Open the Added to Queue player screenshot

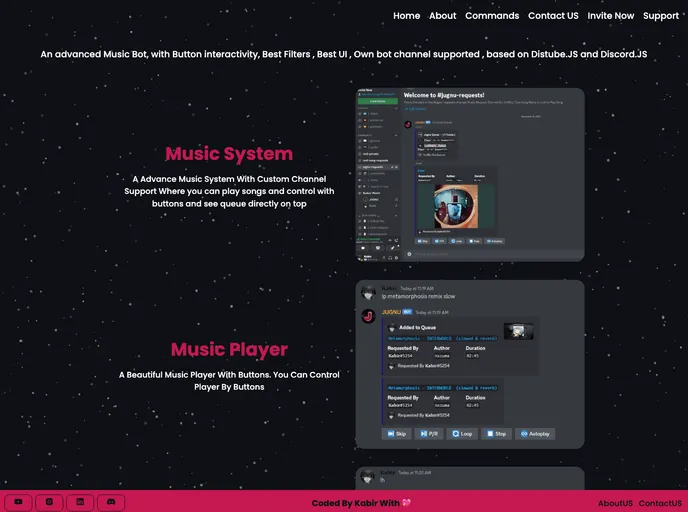(470, 364)
